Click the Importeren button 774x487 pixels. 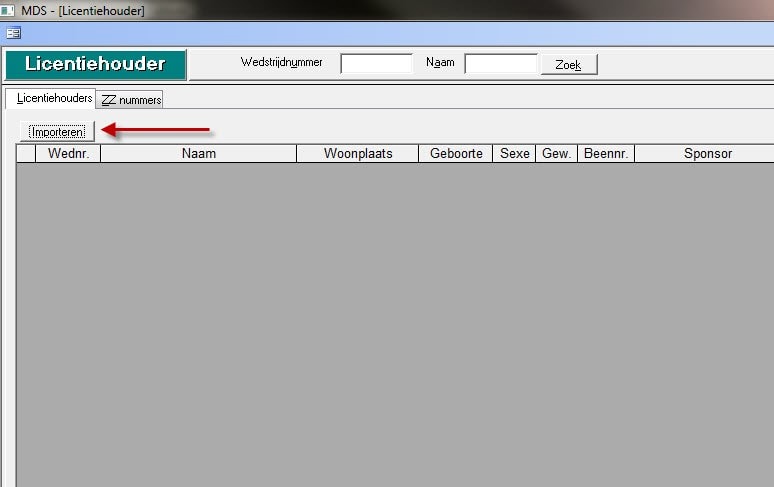coord(58,131)
